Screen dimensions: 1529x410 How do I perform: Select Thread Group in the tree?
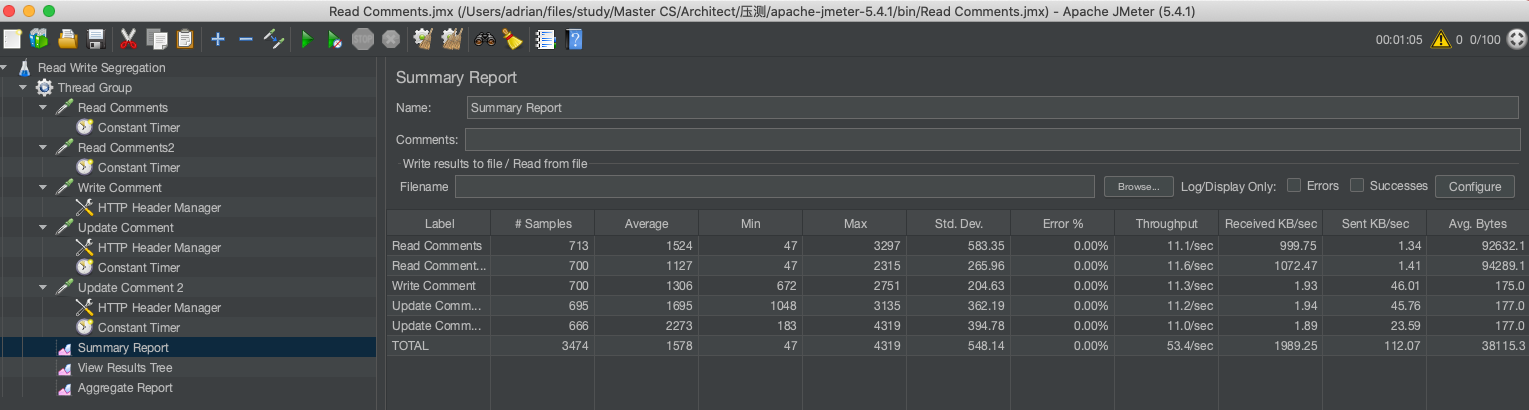click(95, 88)
